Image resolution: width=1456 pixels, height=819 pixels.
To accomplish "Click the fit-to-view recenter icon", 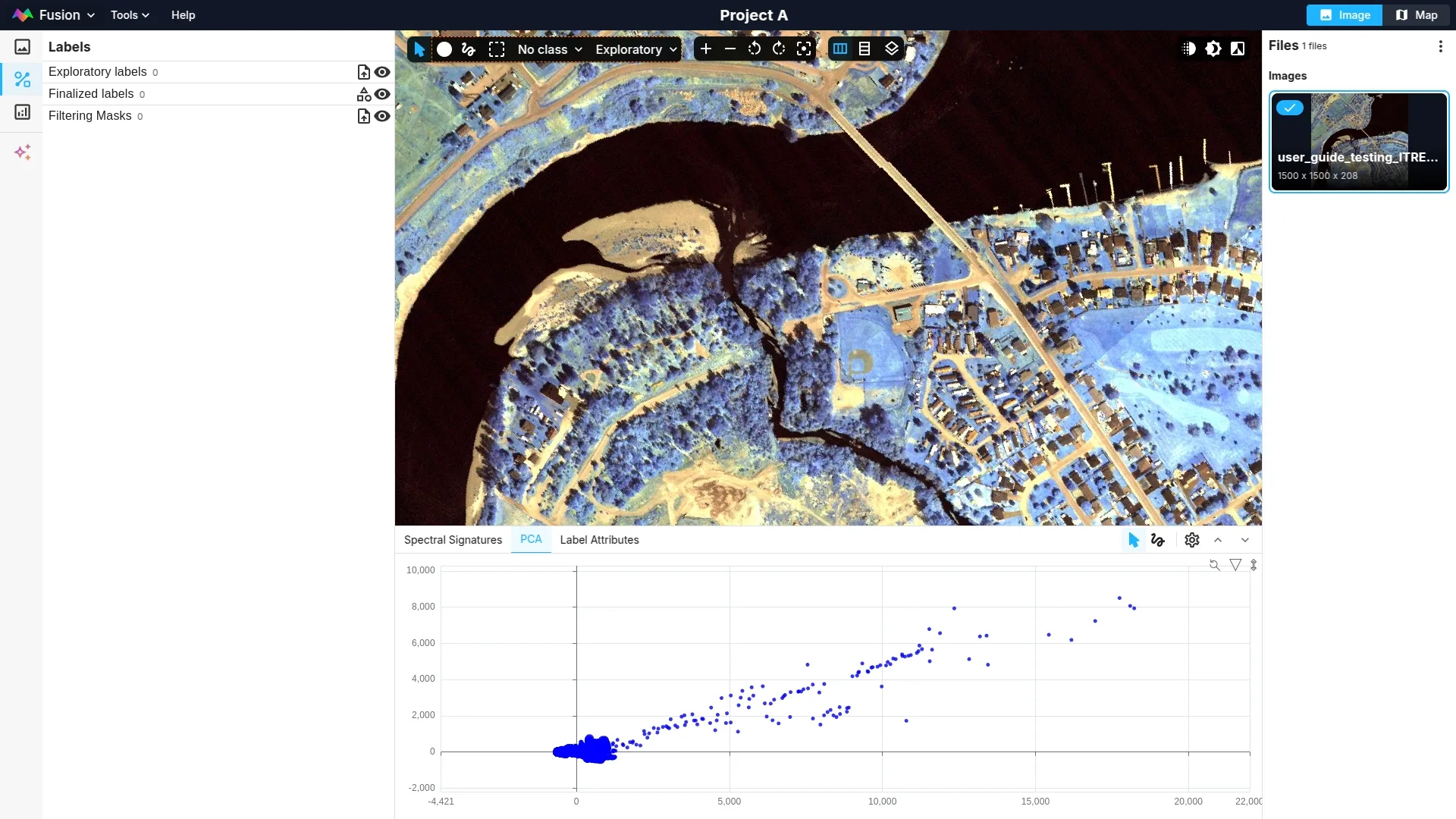I will [804, 49].
